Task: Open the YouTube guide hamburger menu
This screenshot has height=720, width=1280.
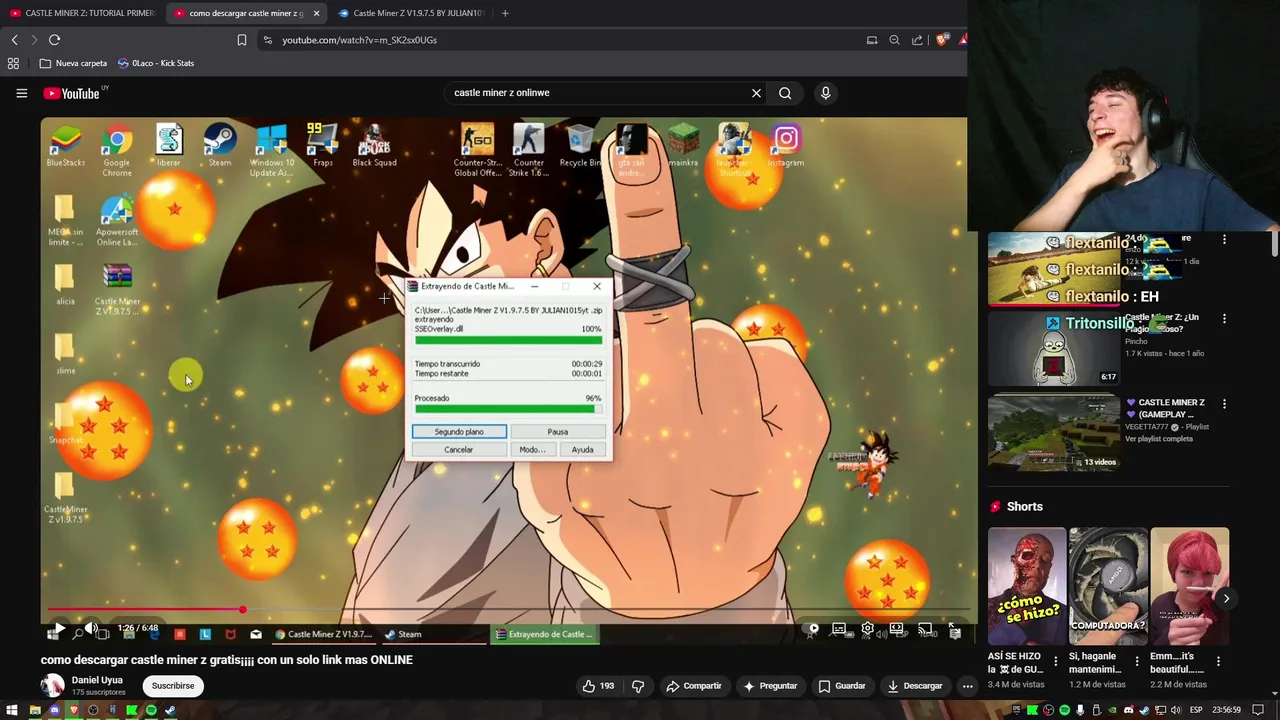Action: (x=21, y=93)
